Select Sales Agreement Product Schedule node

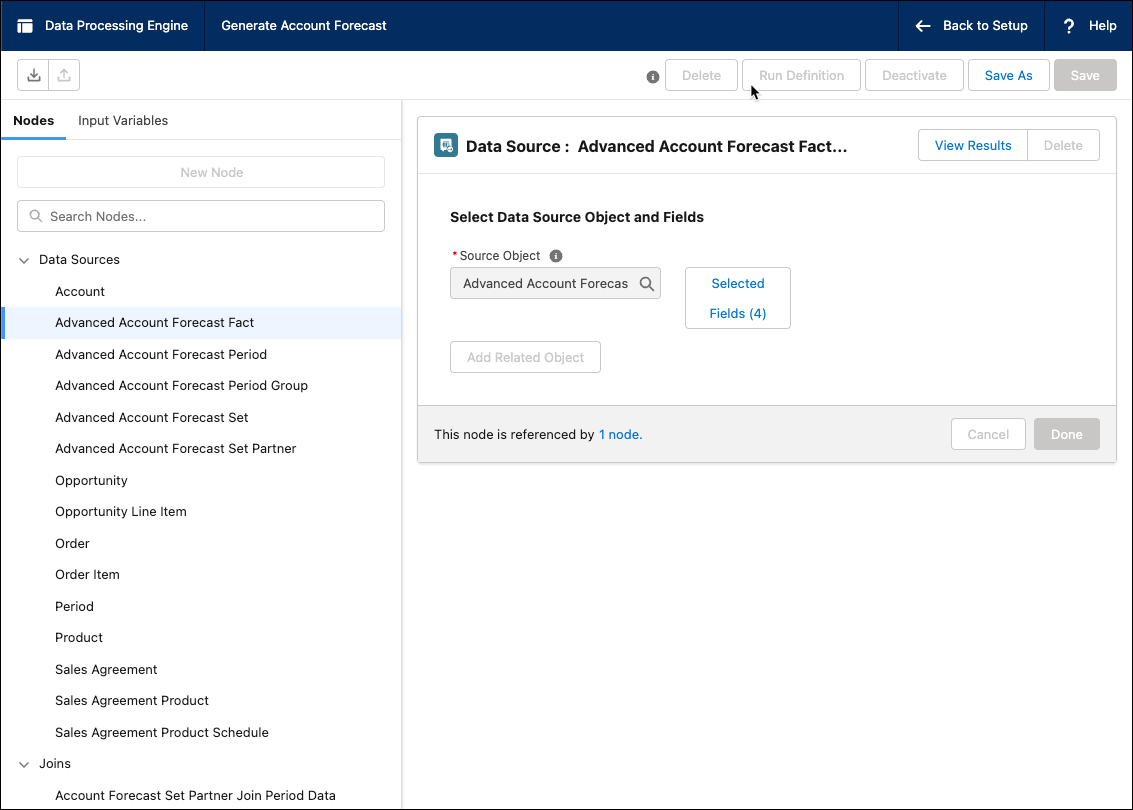click(x=202, y=733)
